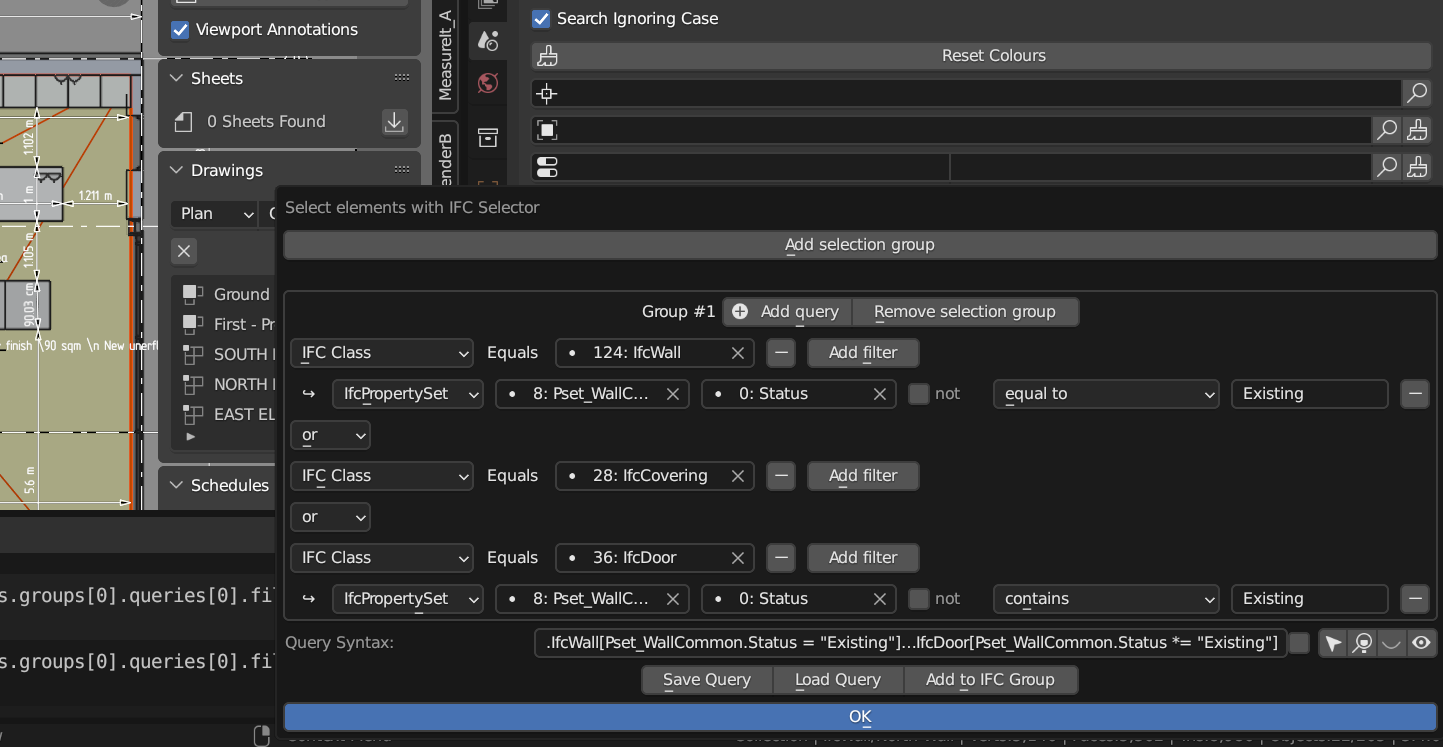The width and height of the screenshot is (1443, 747).
Task: Click the crosshair icon in the search row
Action: 546,93
